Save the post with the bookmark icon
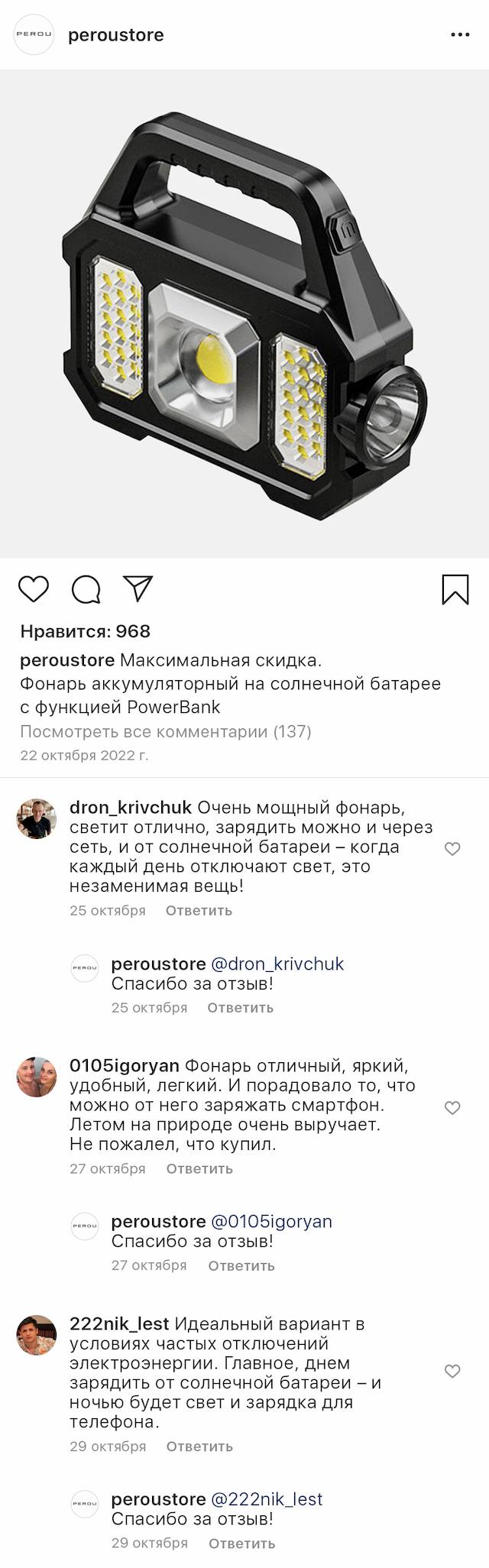 point(455,589)
